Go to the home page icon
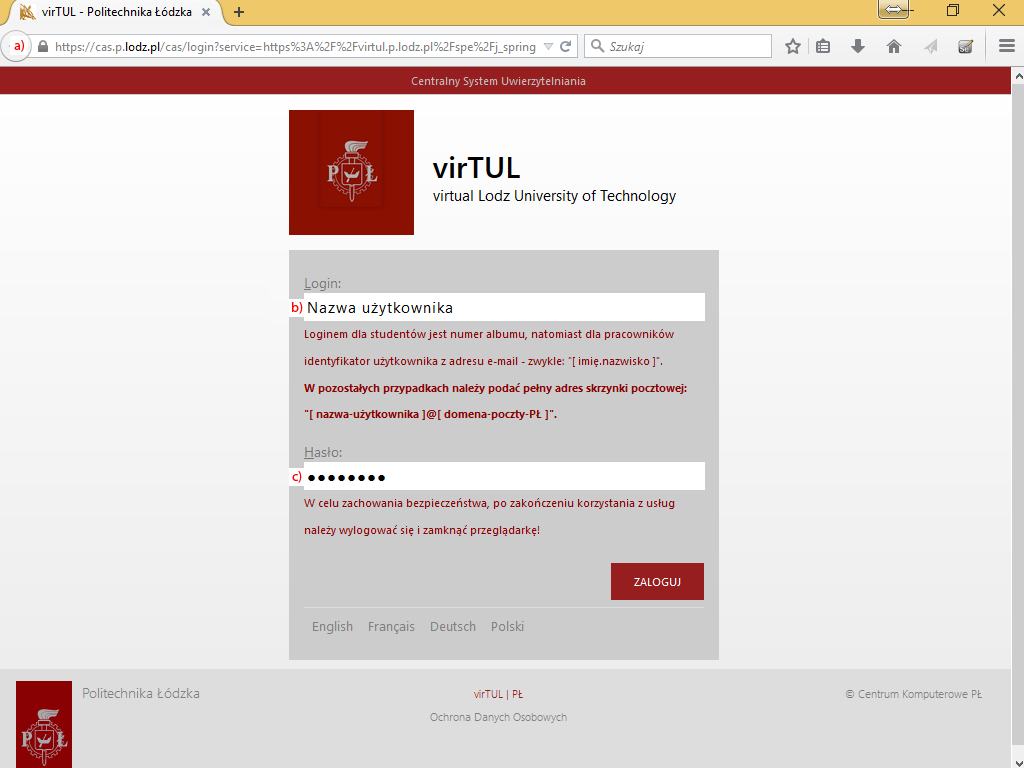The height and width of the screenshot is (768, 1024). 893,46
